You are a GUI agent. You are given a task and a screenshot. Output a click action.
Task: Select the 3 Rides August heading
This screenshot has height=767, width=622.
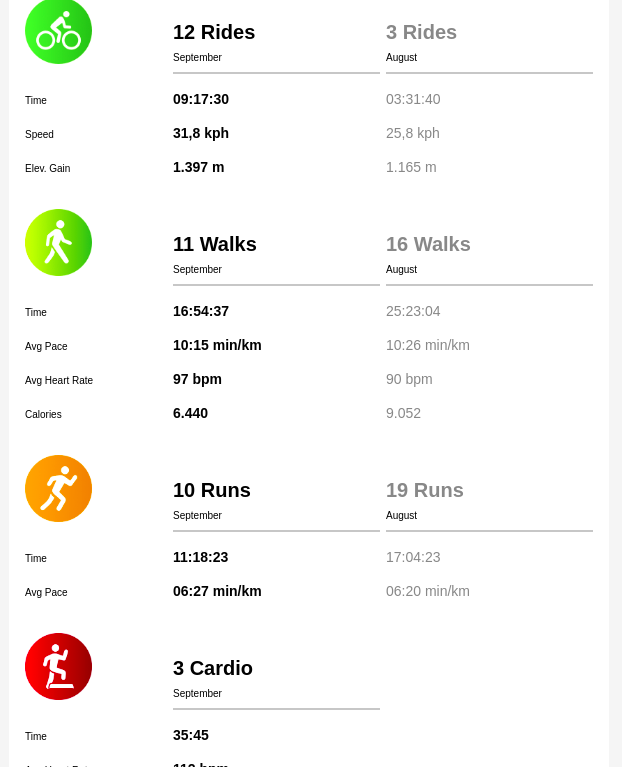[421, 32]
